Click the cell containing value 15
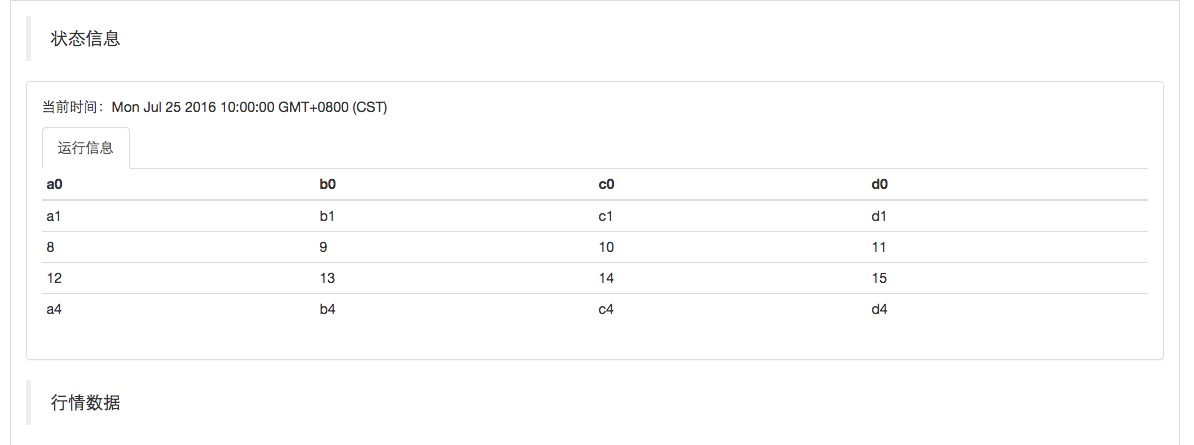Image resolution: width=1194 pixels, height=445 pixels. (880, 278)
